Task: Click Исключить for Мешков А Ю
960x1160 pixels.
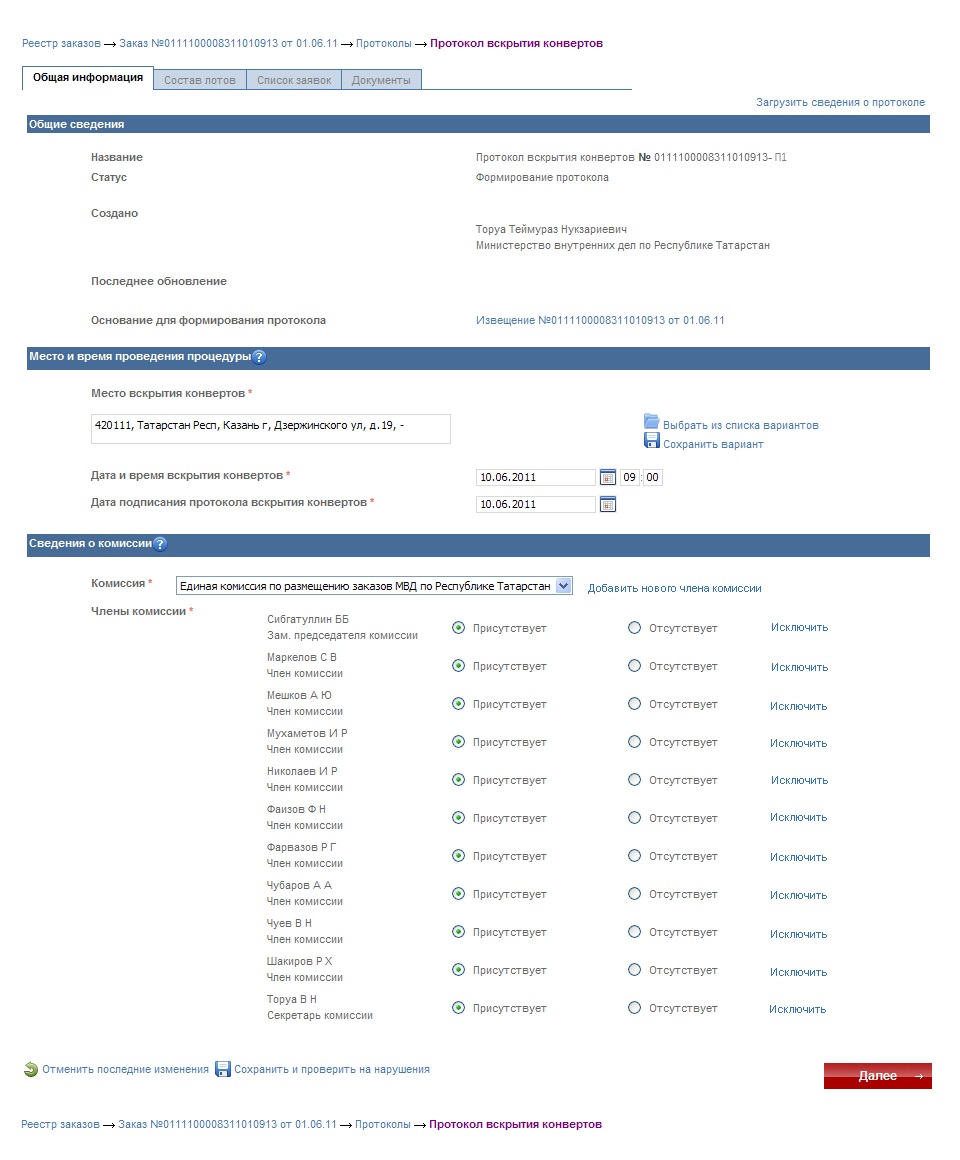Action: coord(799,707)
